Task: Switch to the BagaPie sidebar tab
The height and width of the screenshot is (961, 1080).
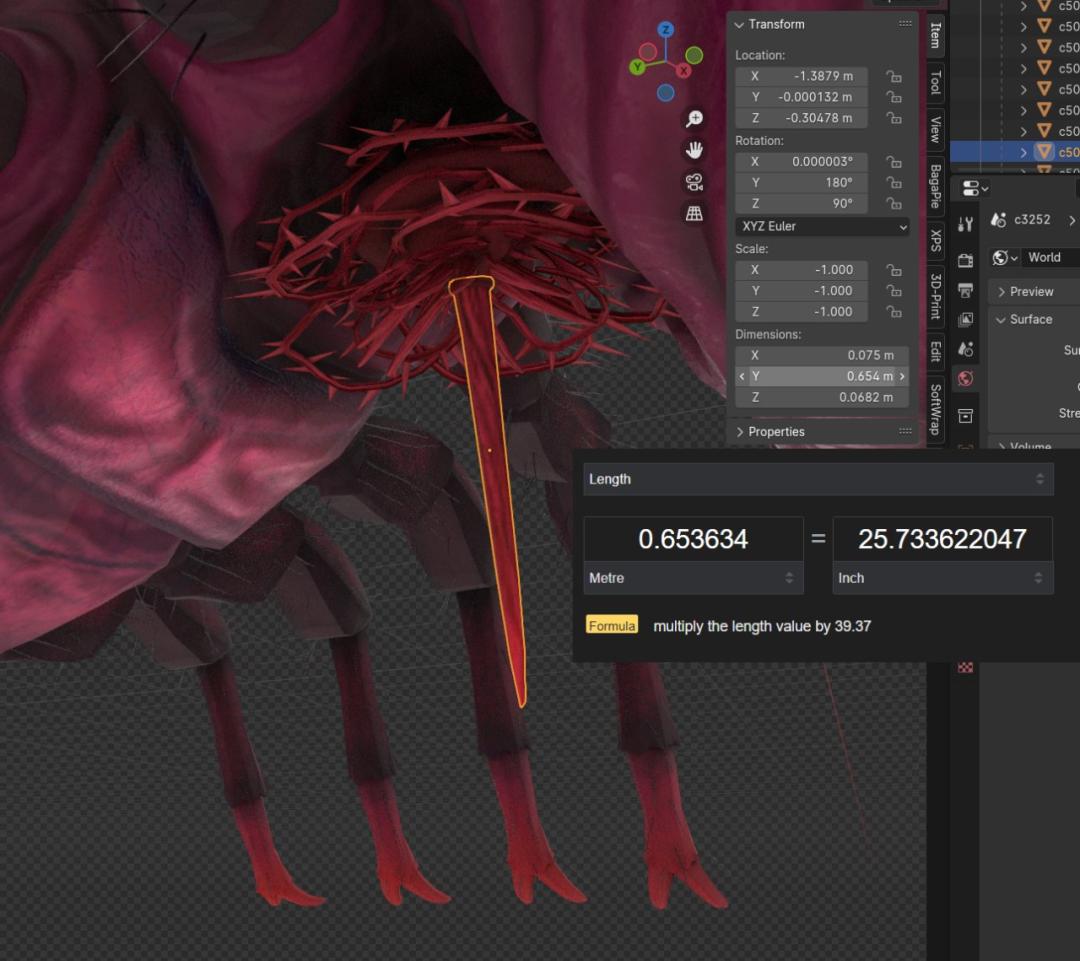Action: pyautogui.click(x=936, y=187)
